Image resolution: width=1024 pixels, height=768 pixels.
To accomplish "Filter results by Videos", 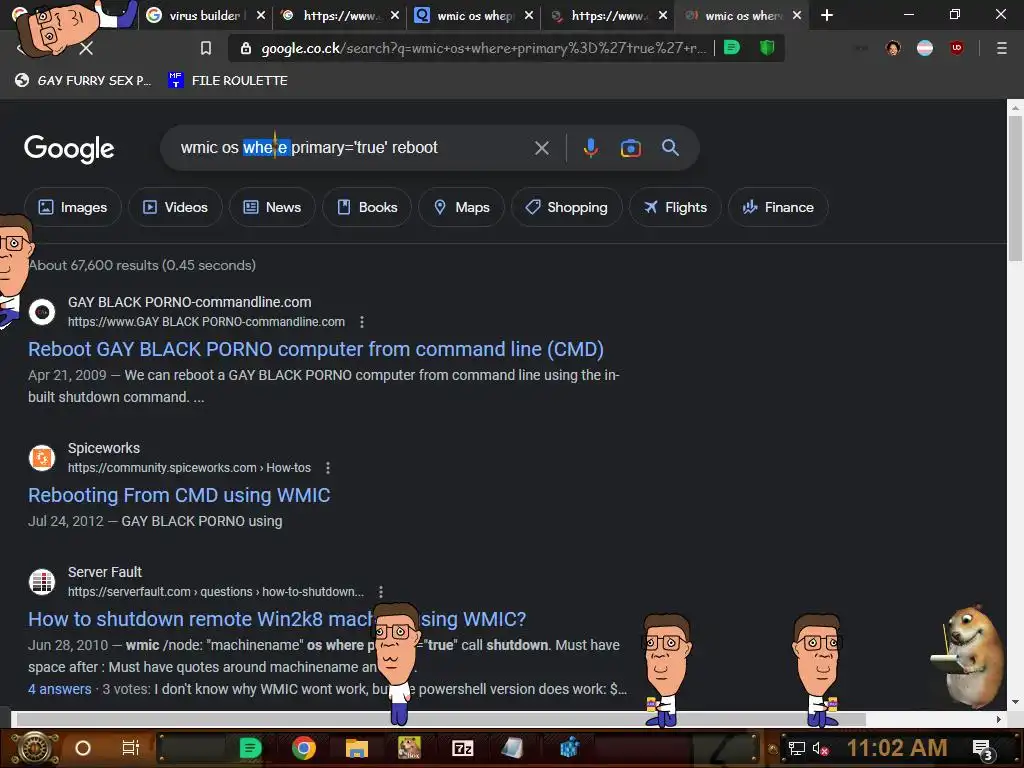I will [x=175, y=208].
